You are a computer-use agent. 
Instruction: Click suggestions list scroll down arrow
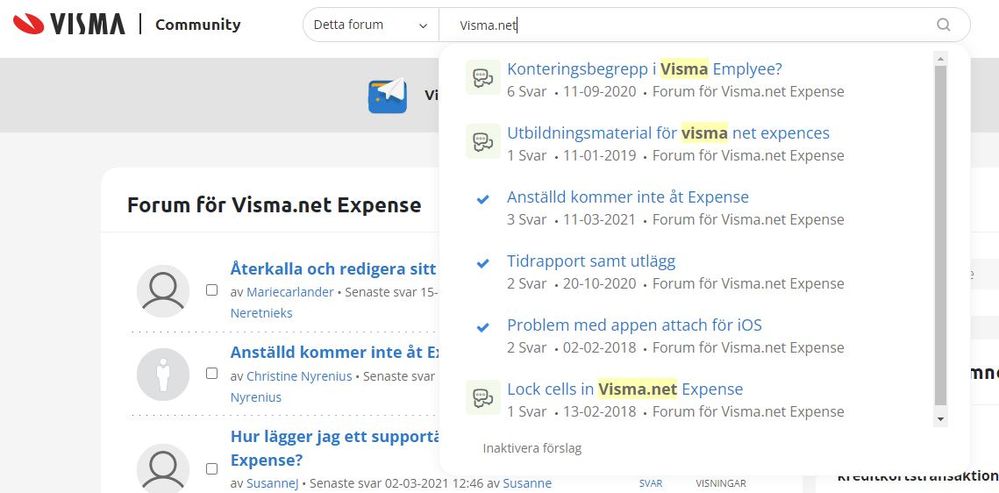pos(940,419)
